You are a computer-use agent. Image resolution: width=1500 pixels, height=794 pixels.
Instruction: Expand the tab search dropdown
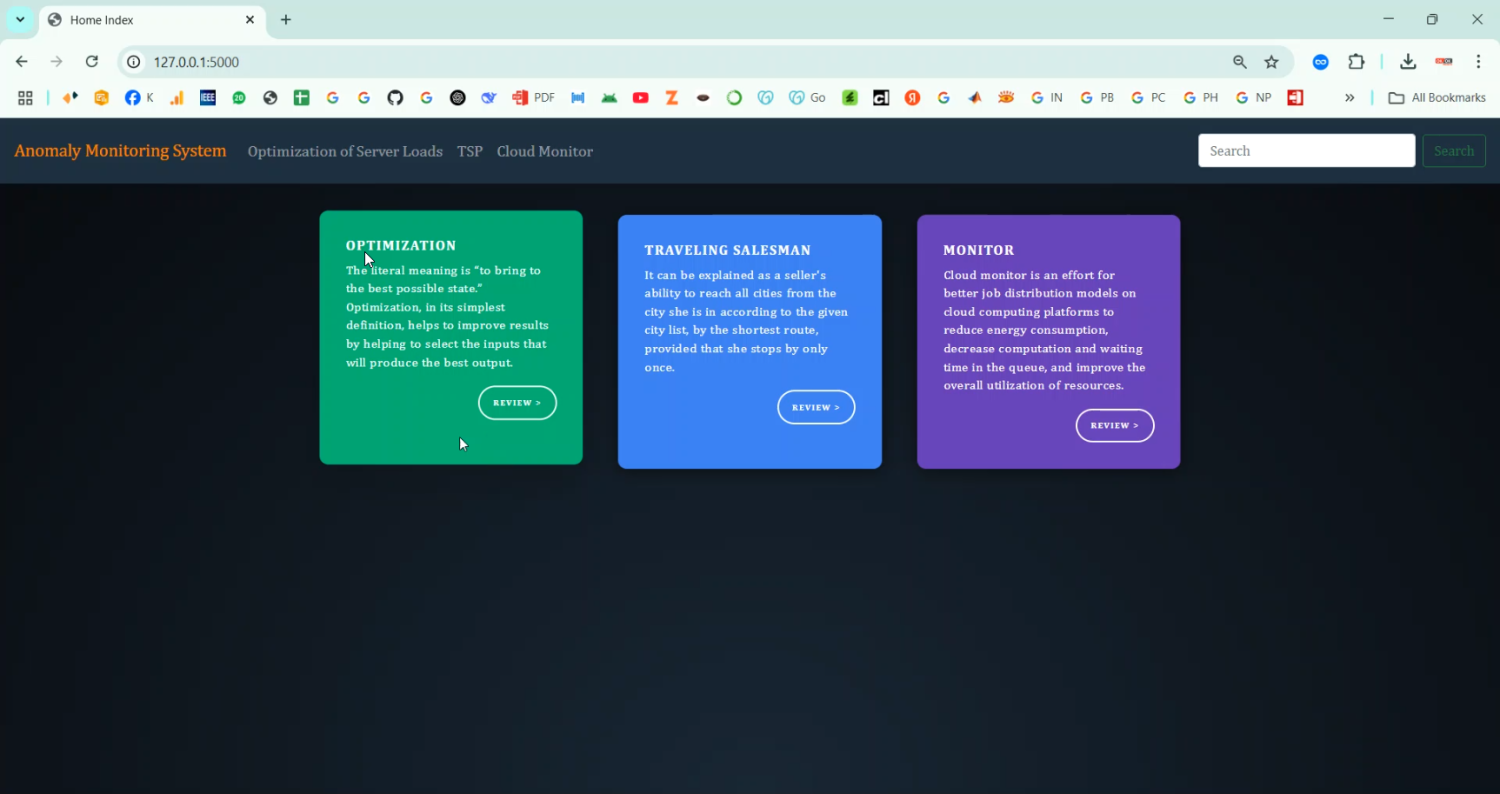[20, 20]
